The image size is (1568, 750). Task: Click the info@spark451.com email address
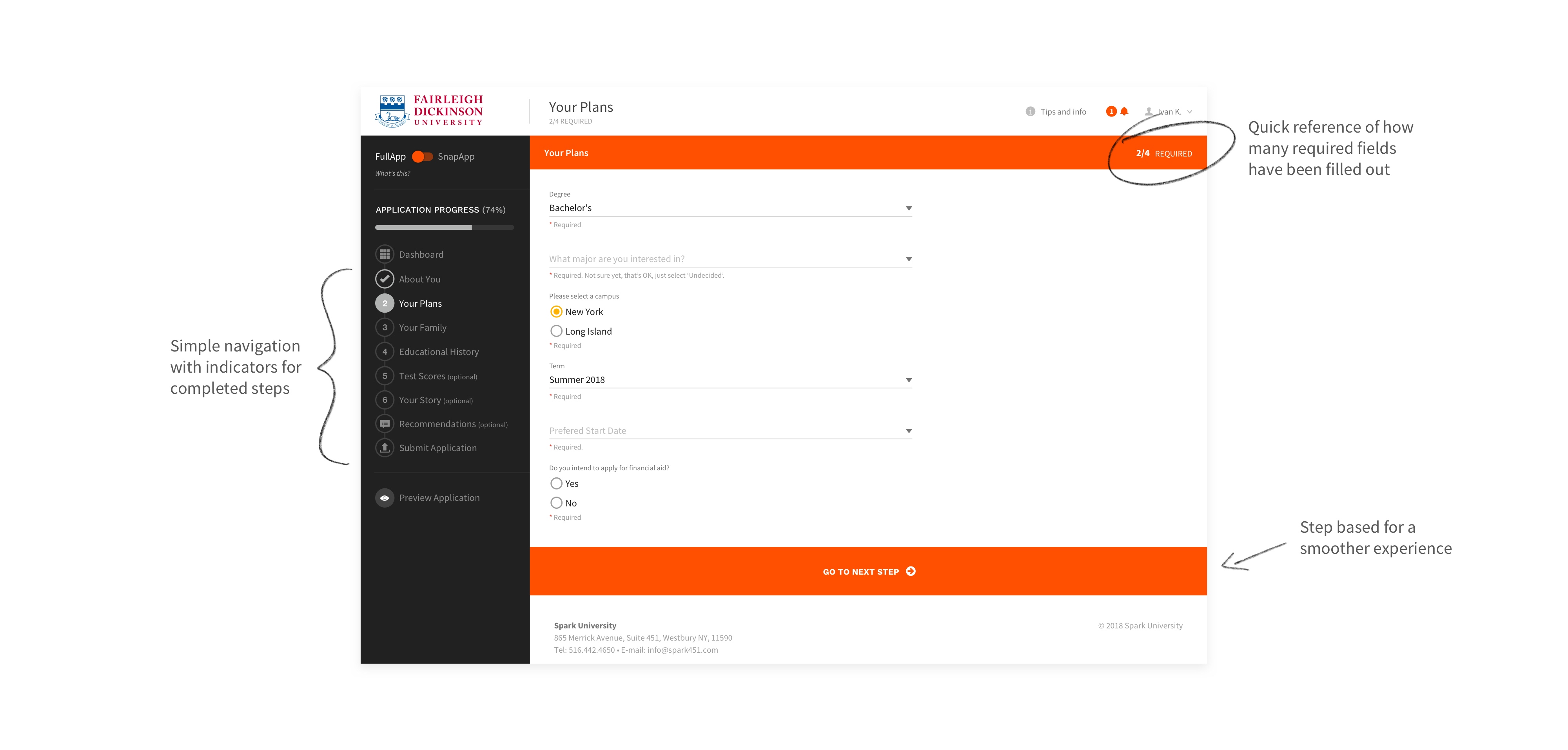pyautogui.click(x=682, y=650)
